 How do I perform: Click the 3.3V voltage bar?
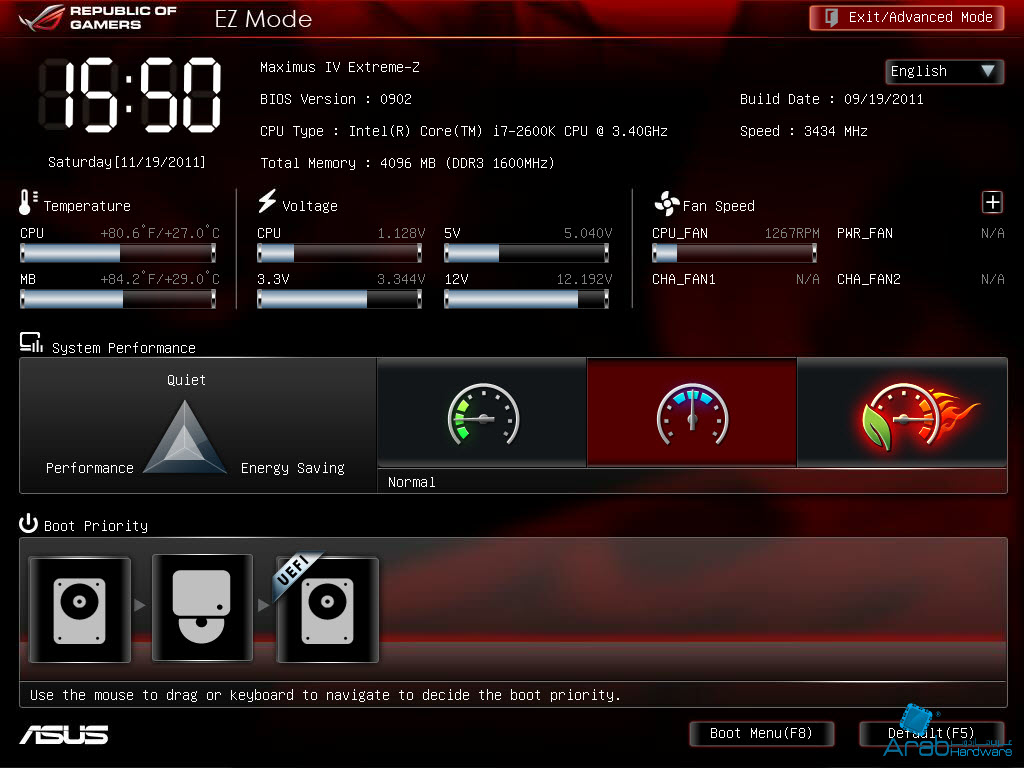(340, 299)
